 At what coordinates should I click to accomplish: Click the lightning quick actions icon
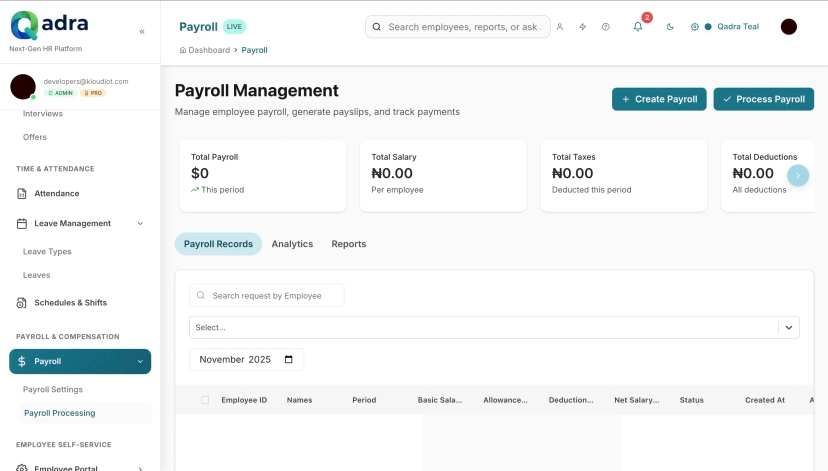[x=583, y=27]
